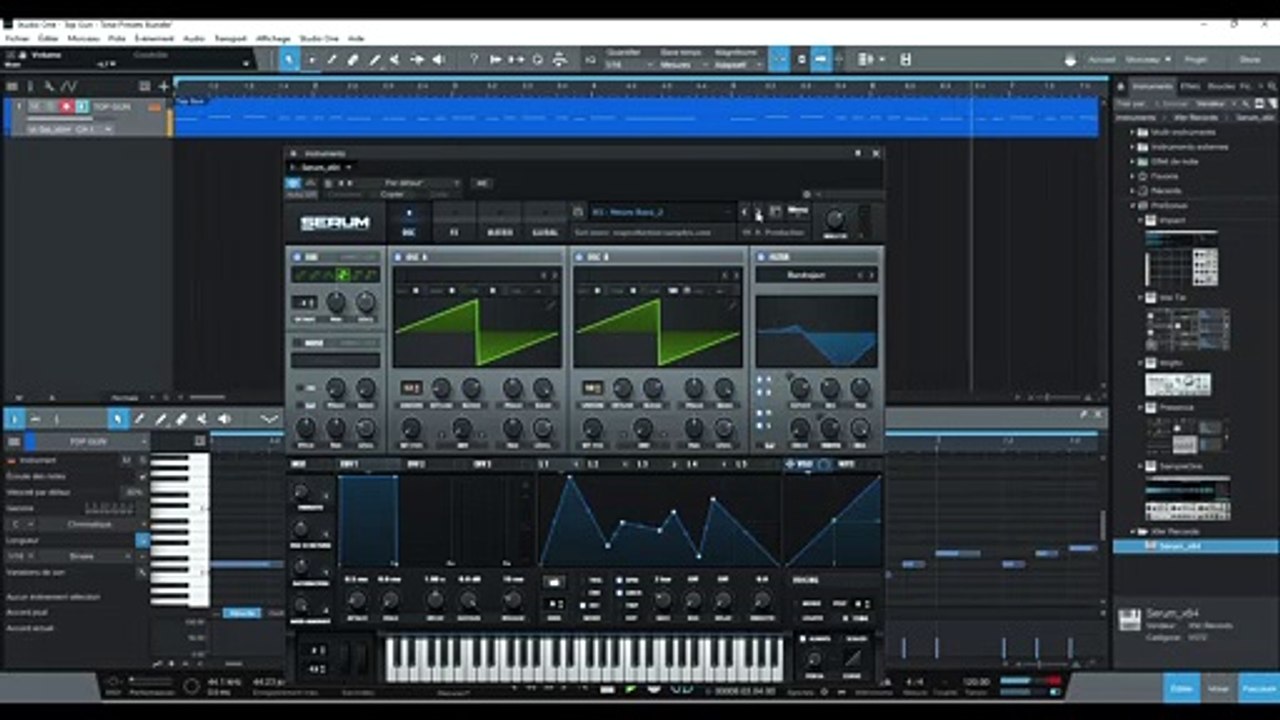Select the Listen speaker tool
1280x720 pixels.
coord(438,60)
